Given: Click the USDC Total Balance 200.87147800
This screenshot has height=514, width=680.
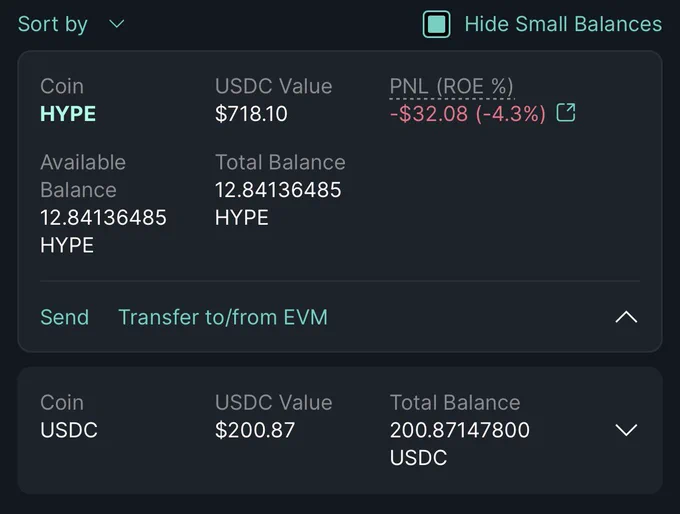Looking at the screenshot, I should pos(460,430).
